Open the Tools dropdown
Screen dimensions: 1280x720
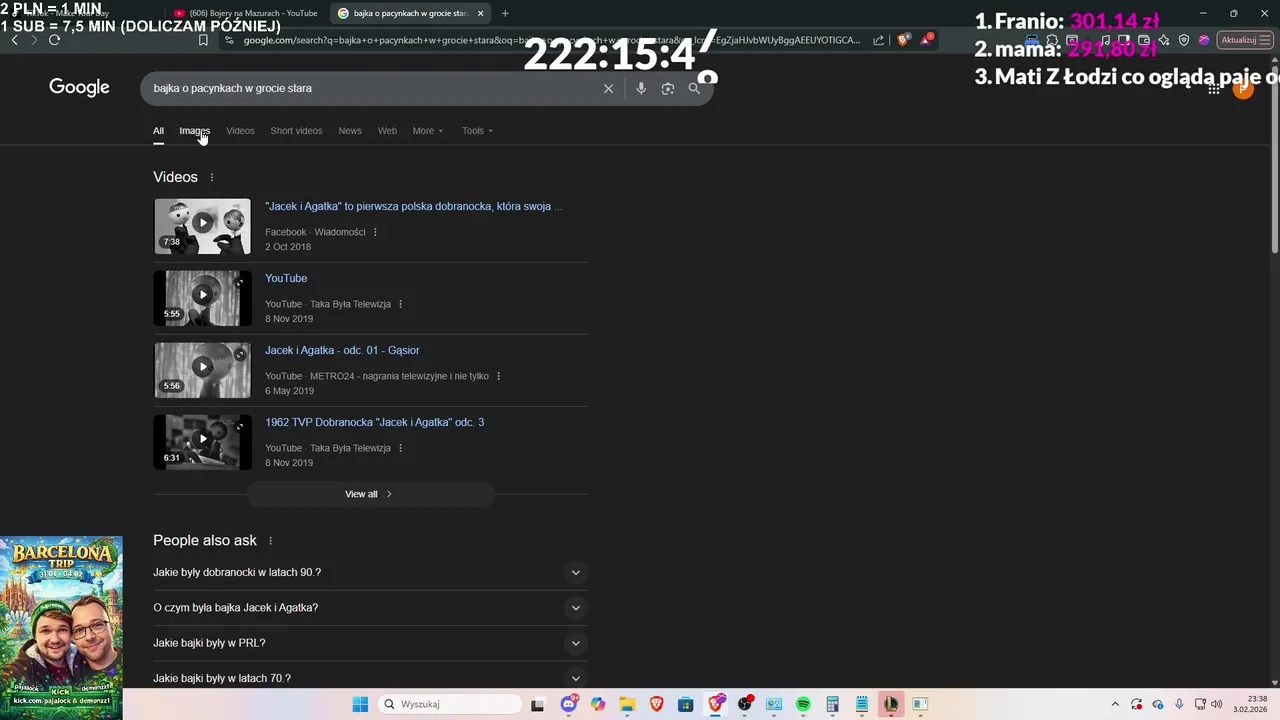(477, 131)
